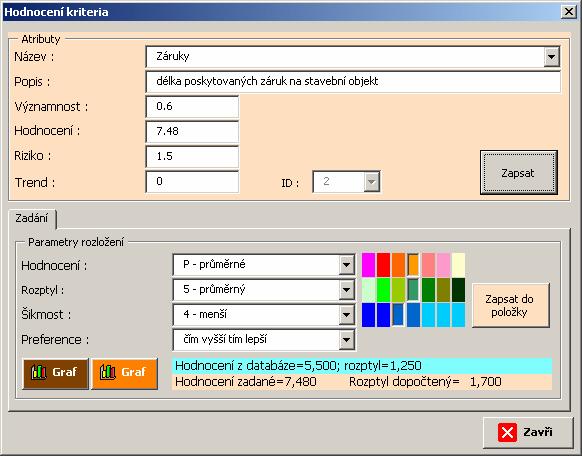Open the ID dropdown list

coord(372,182)
